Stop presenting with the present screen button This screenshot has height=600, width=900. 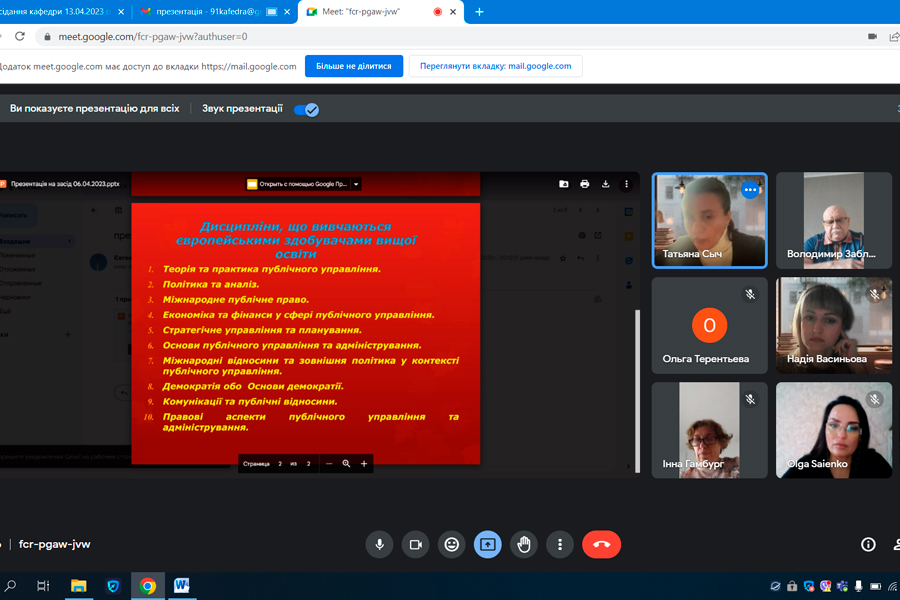coord(488,544)
